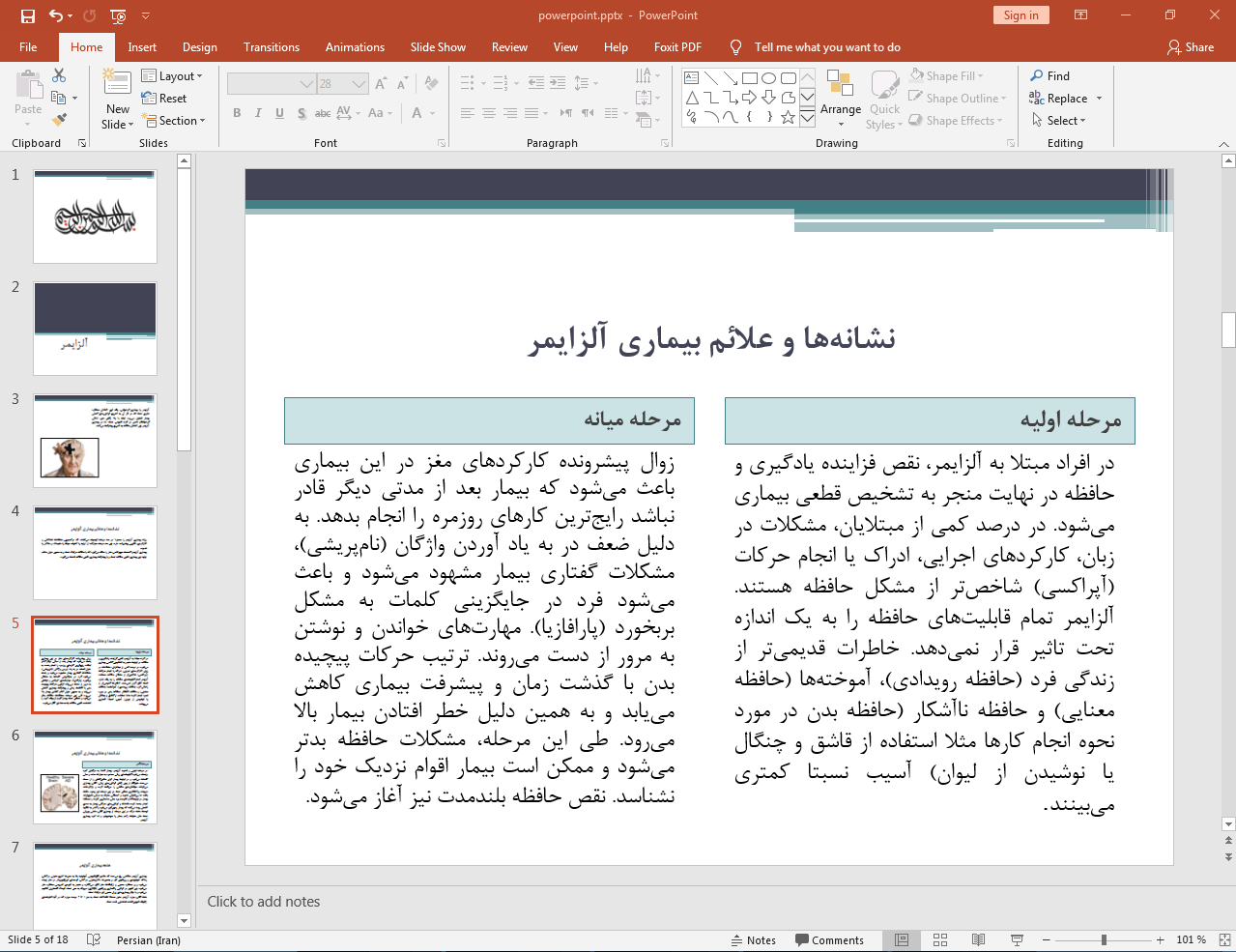Start Slide Show from status bar icon
1236x952 pixels.
1017,940
